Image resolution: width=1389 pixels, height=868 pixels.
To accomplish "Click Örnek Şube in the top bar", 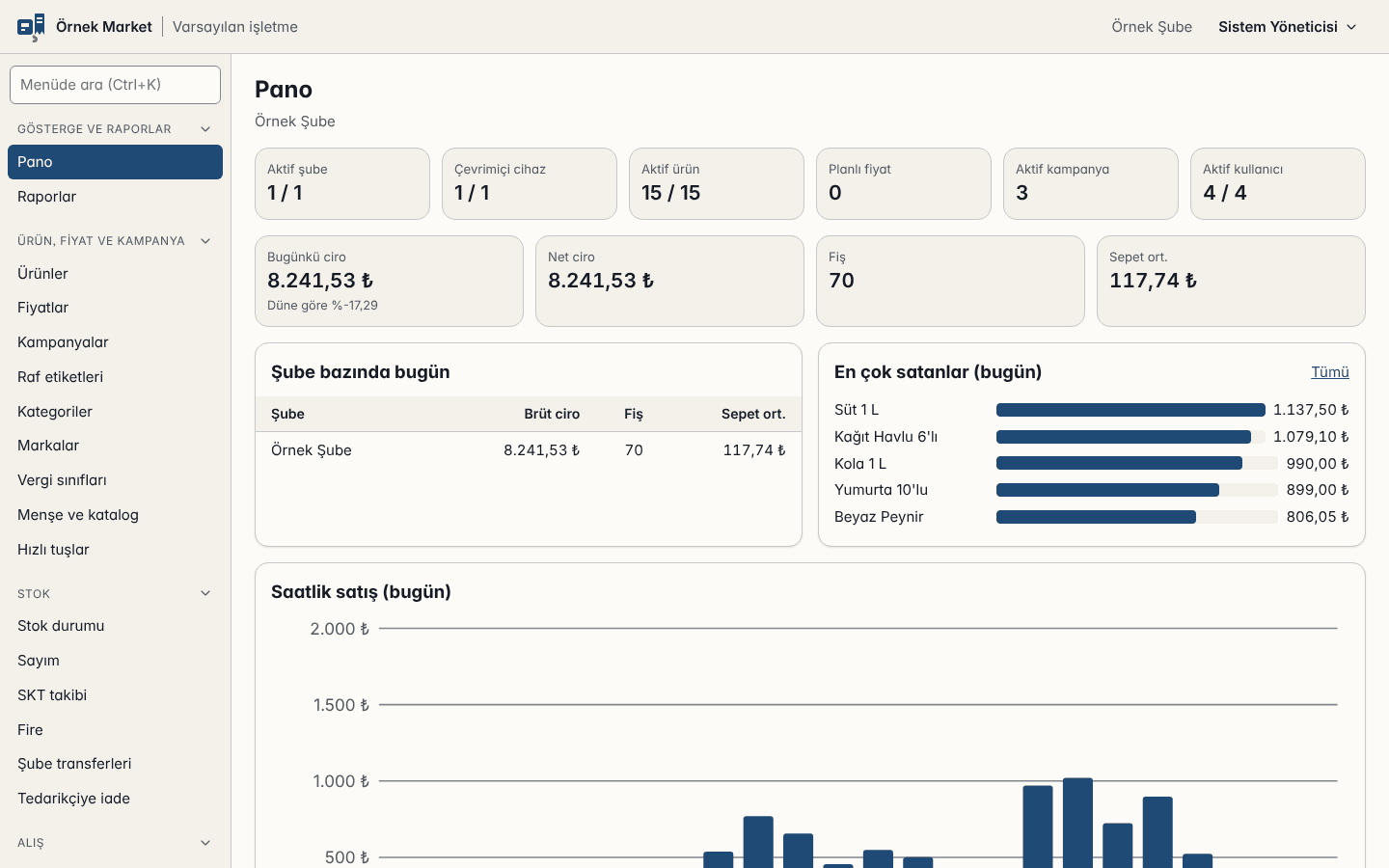I will pos(1152,27).
